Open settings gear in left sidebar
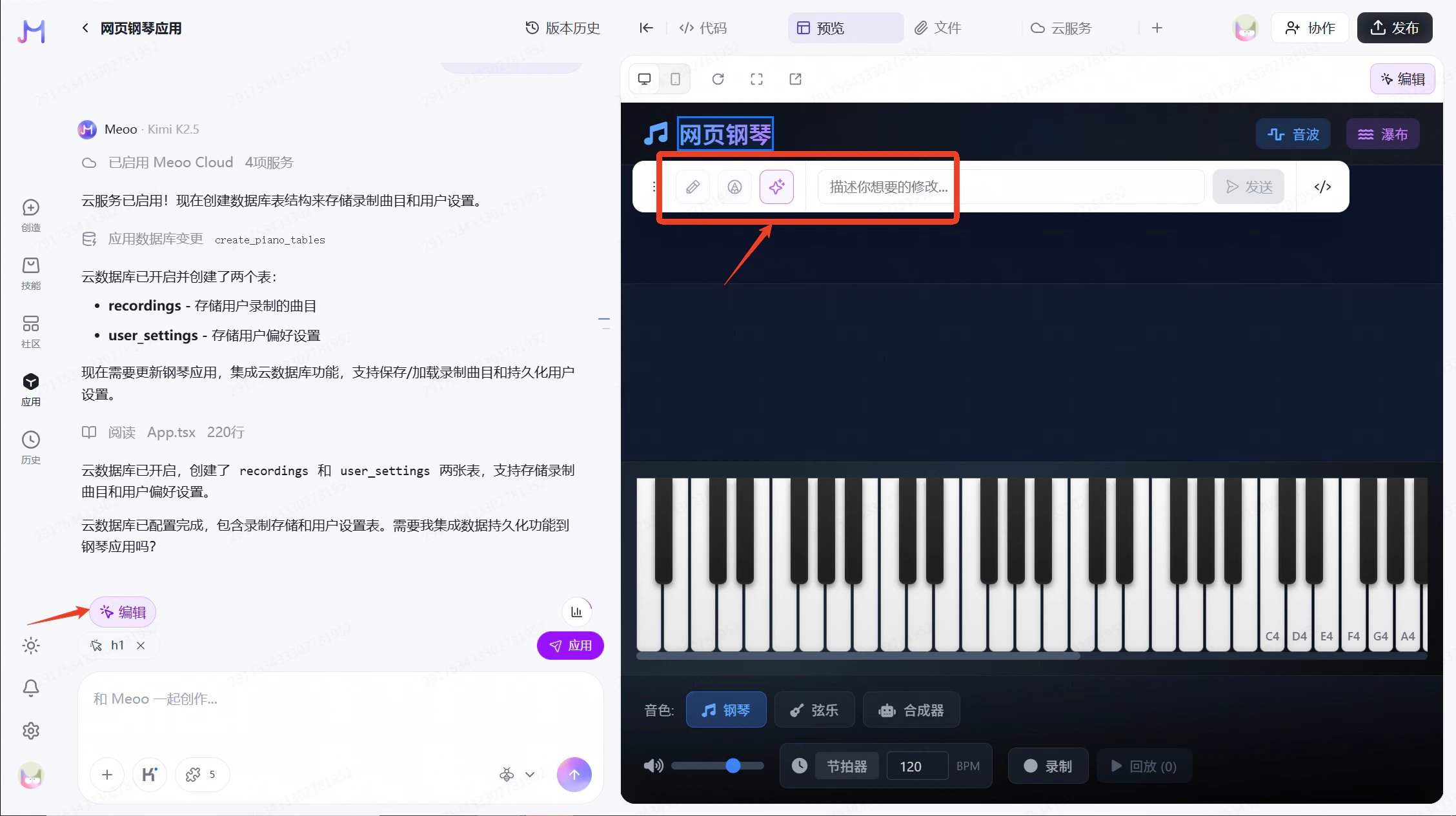This screenshot has height=816, width=1456. pos(31,731)
